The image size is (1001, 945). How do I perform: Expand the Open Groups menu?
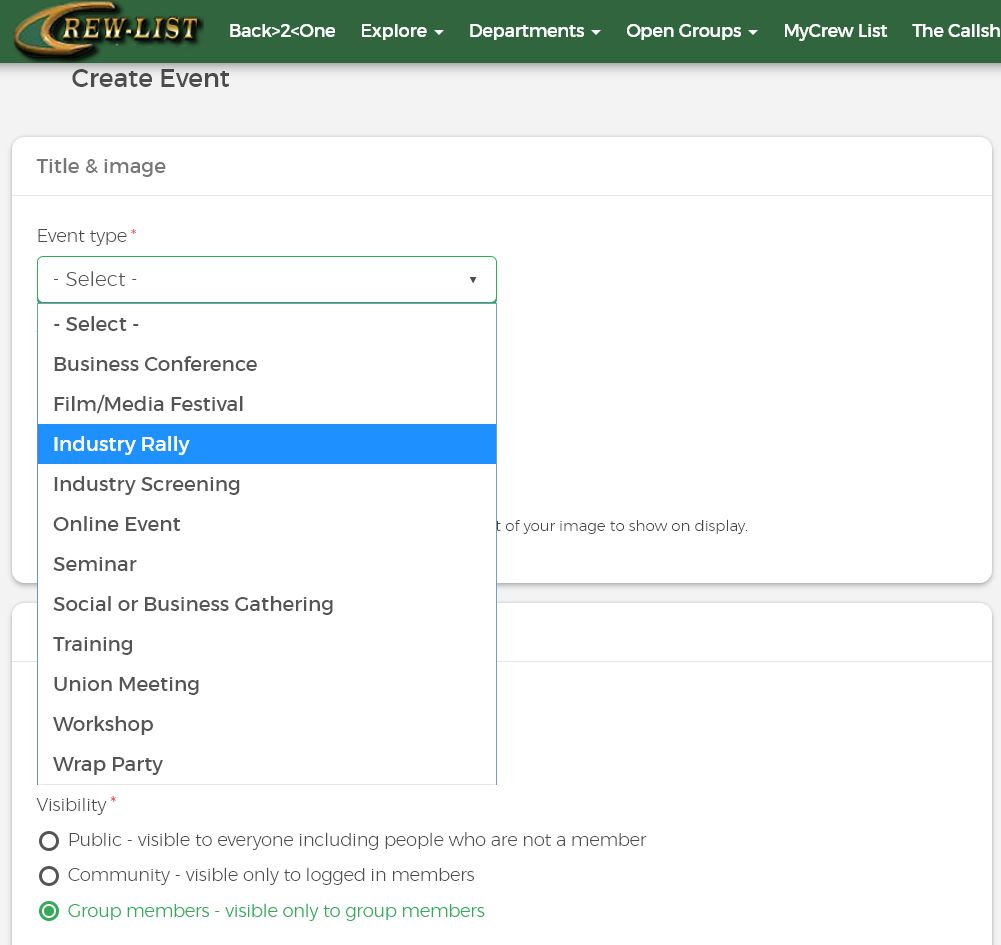click(x=691, y=31)
